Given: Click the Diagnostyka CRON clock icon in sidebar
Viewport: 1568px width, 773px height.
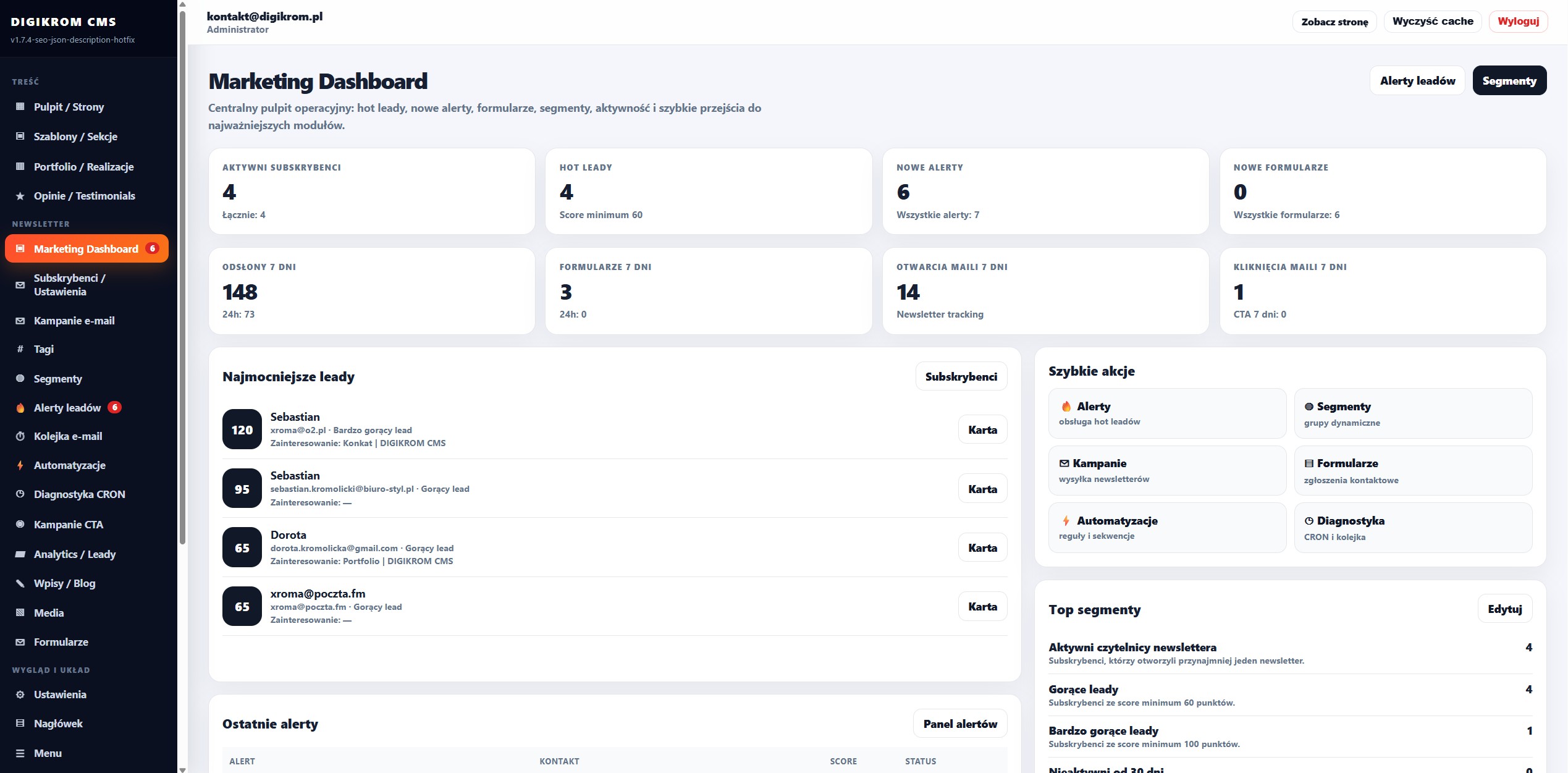Looking at the screenshot, I should click(20, 494).
